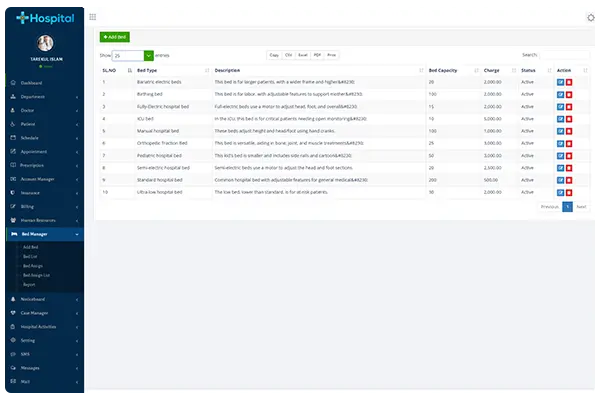This screenshot has width=600, height=400.
Task: Edit the Bariatric electric beds row
Action: point(560,81)
